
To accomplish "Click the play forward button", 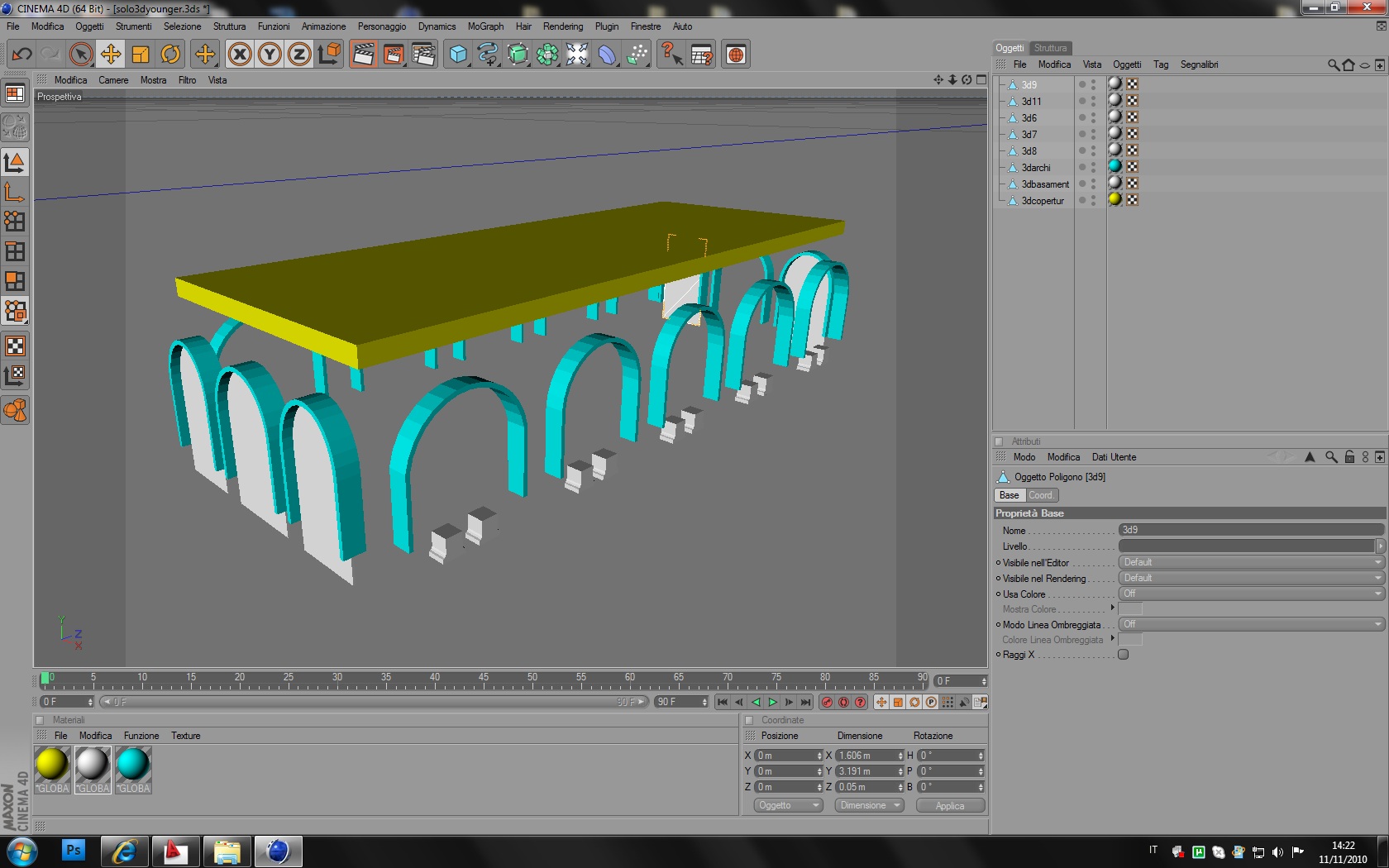I will 772,702.
